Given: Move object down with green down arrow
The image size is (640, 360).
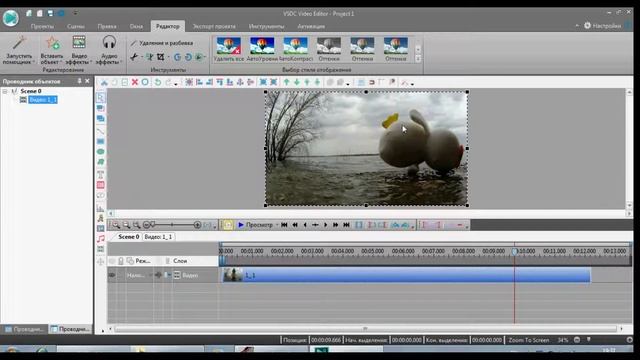Looking at the screenshot, I should 297,82.
